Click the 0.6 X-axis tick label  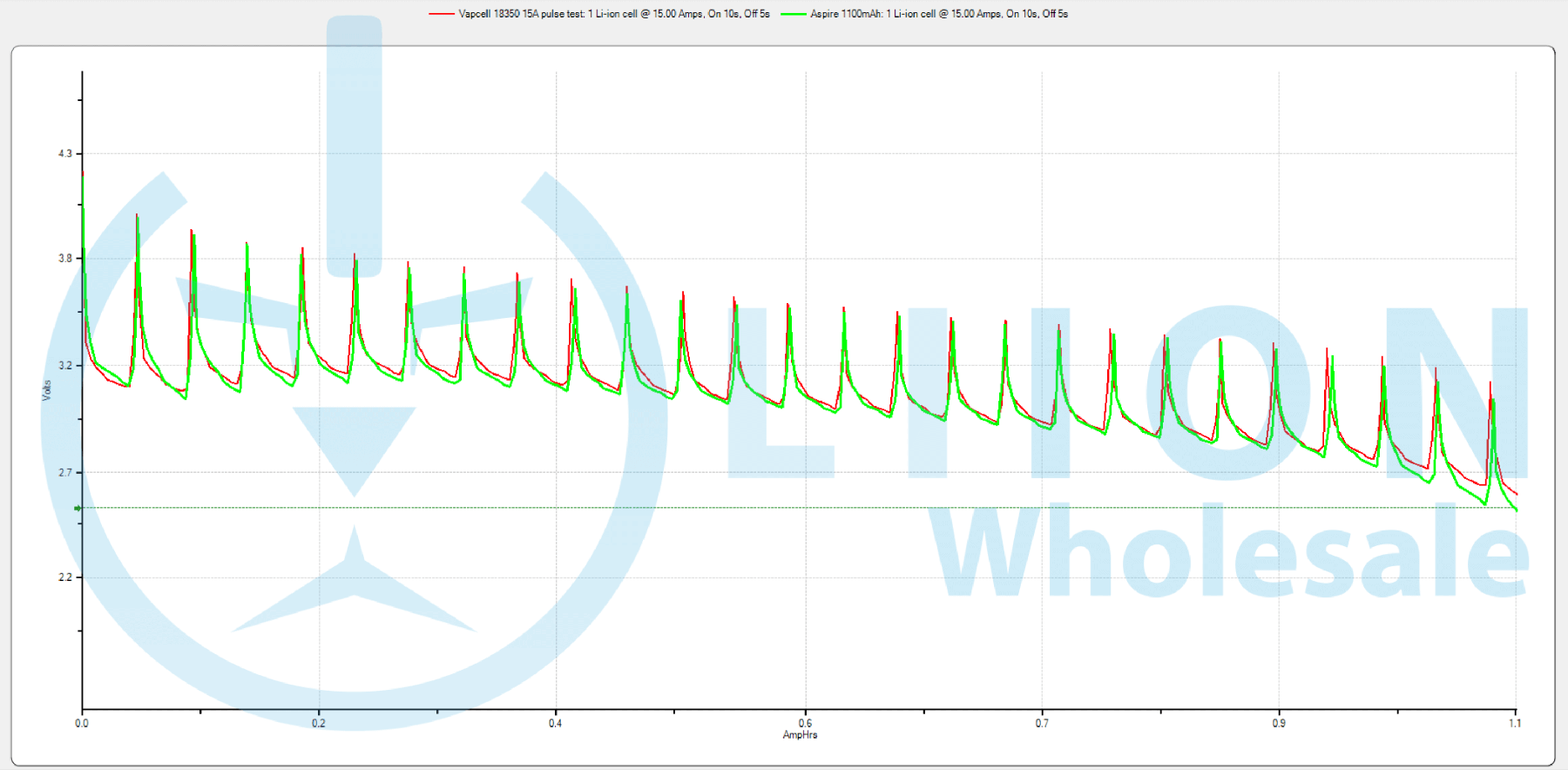pos(806,723)
